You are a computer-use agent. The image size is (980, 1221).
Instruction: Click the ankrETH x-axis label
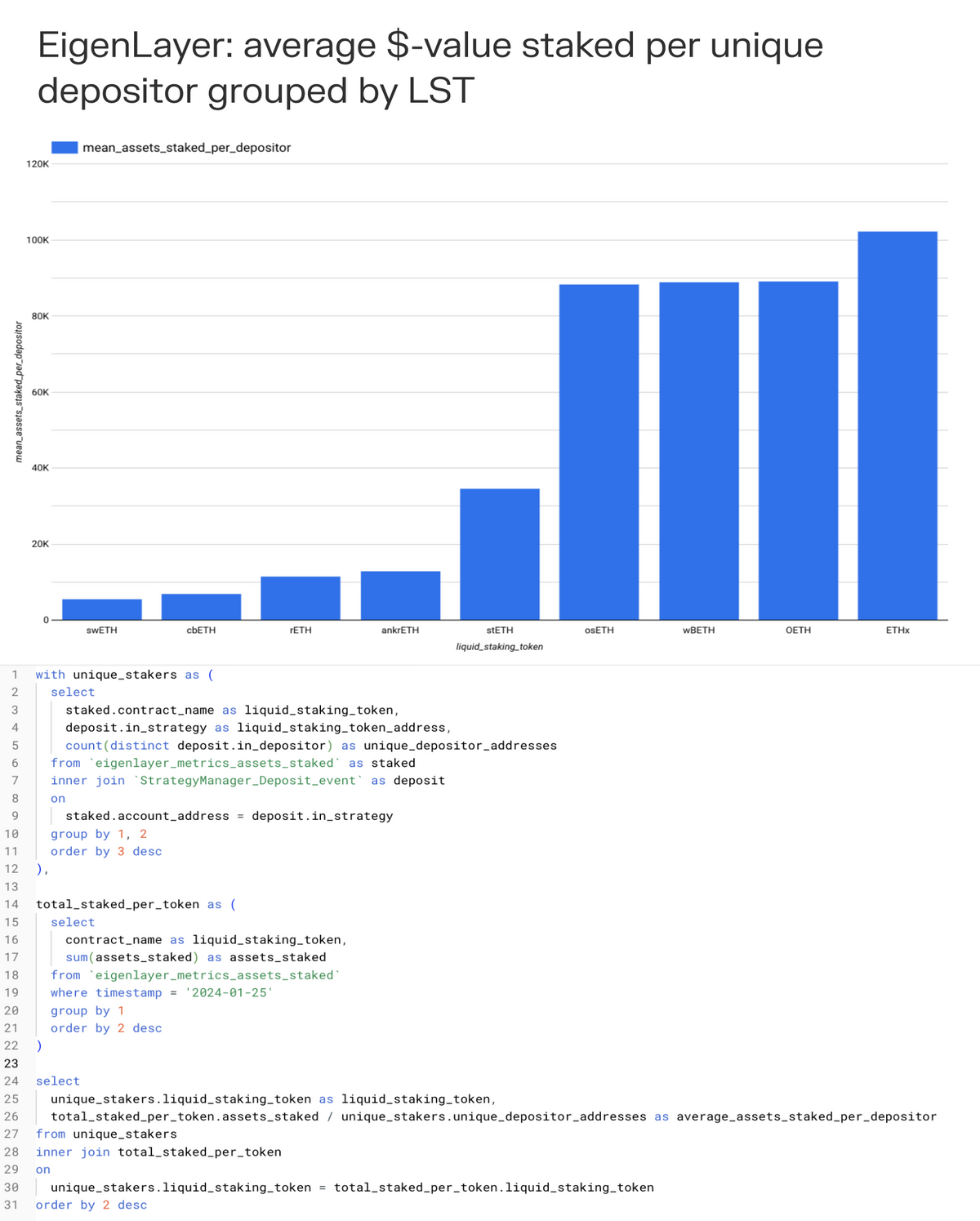pyautogui.click(x=400, y=631)
